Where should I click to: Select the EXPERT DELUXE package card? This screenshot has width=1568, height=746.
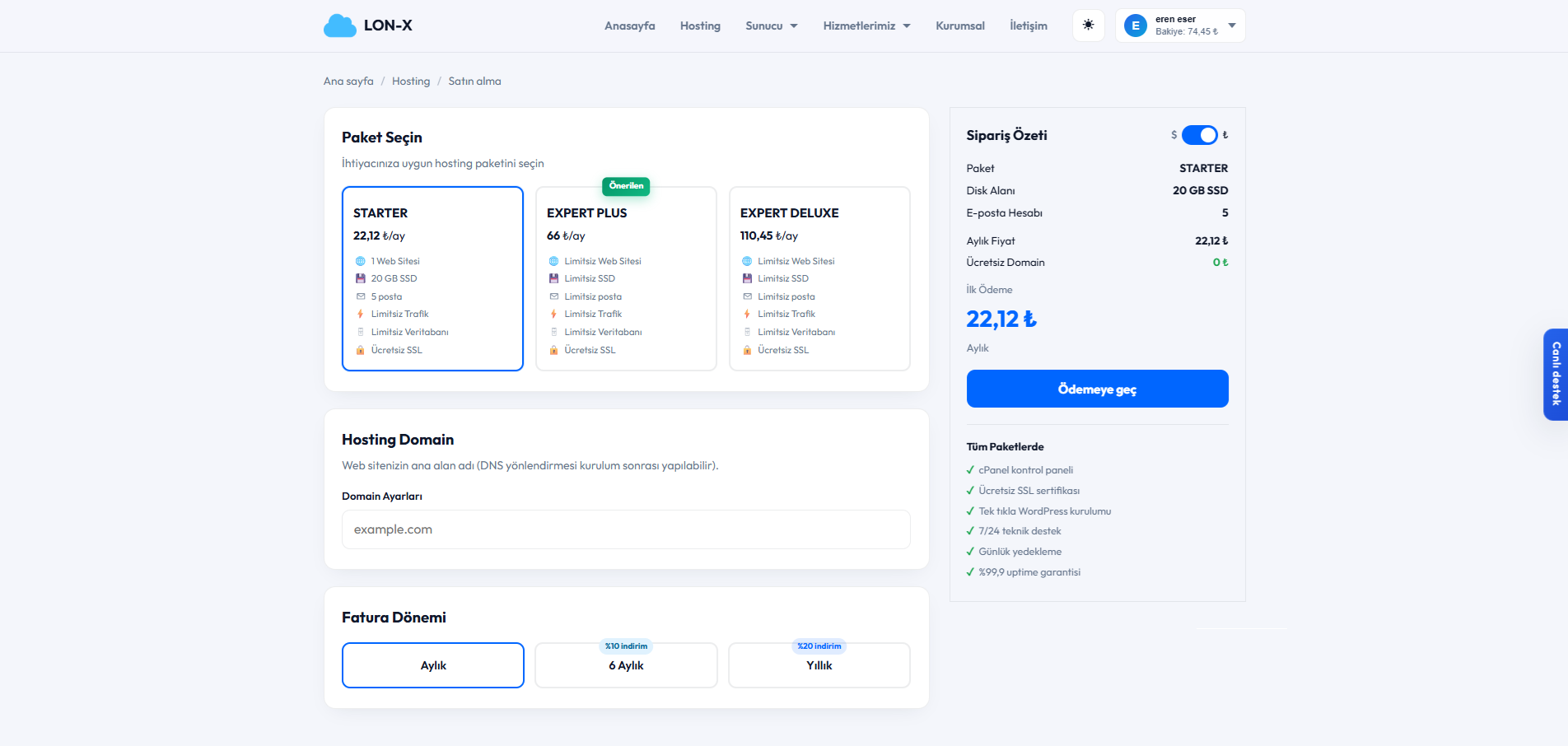819,278
